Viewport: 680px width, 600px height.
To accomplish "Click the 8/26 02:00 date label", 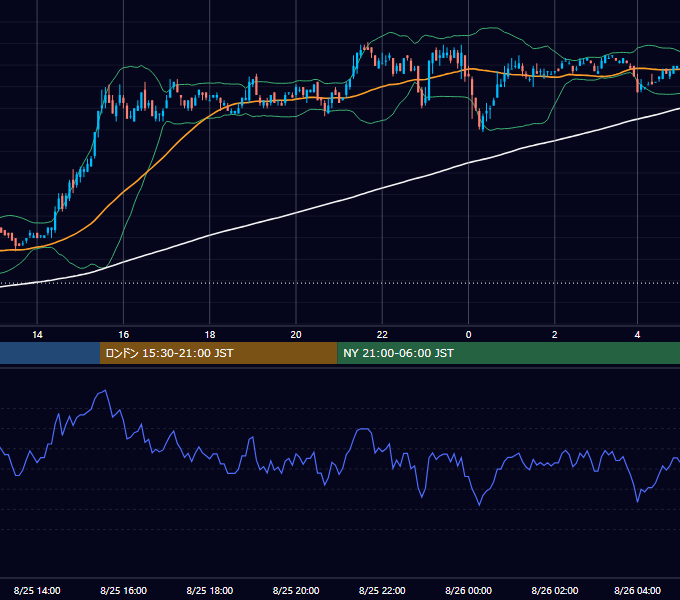I will [555, 590].
